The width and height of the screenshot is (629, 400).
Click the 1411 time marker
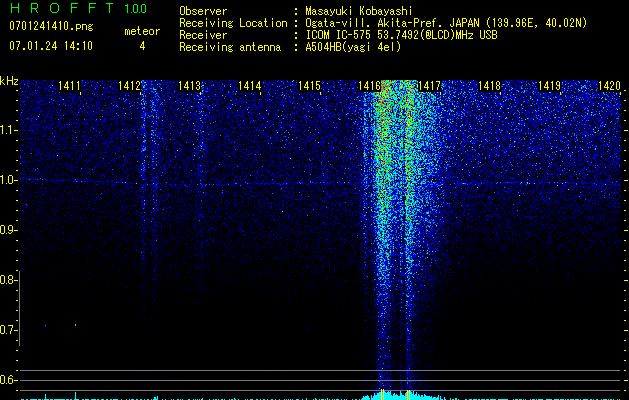69,85
